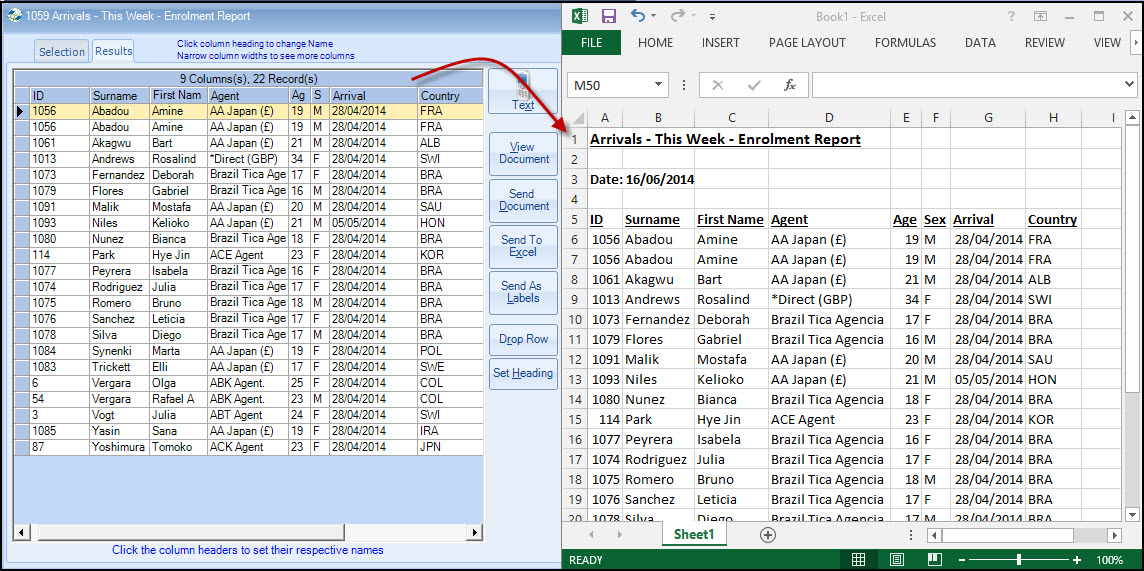This screenshot has height=571, width=1144.
Task: Click the Excel Save icon
Action: coord(609,16)
